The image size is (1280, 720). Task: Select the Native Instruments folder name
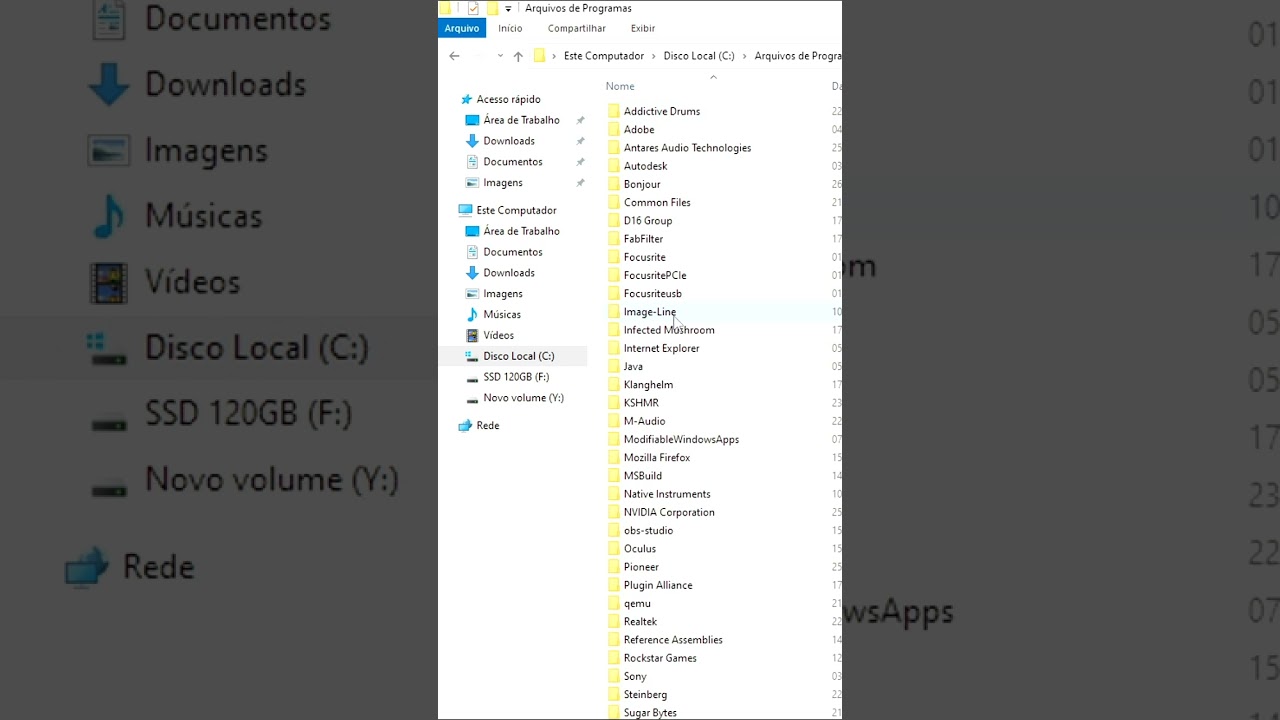point(667,494)
